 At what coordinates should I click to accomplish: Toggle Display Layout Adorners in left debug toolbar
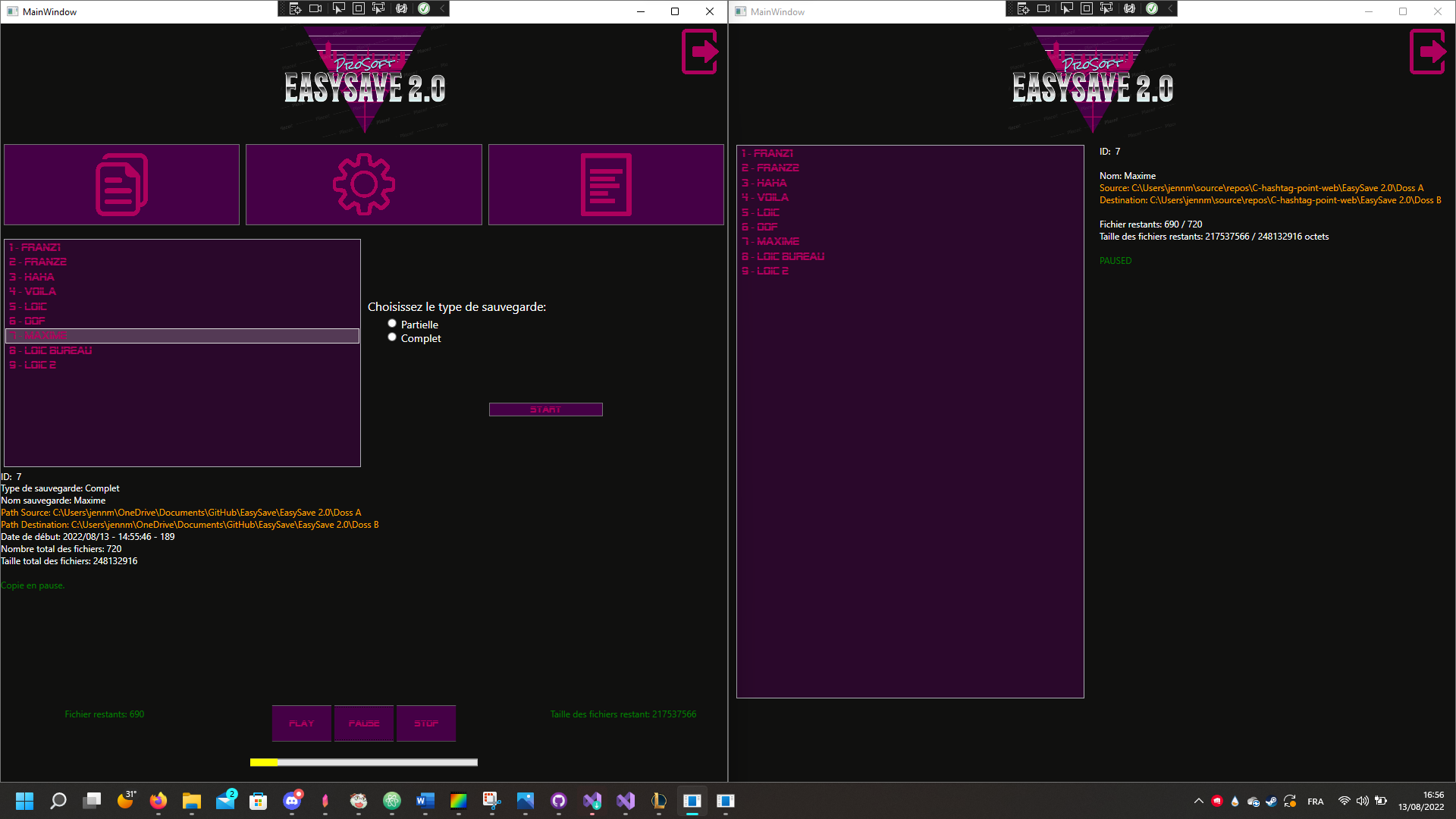[359, 8]
